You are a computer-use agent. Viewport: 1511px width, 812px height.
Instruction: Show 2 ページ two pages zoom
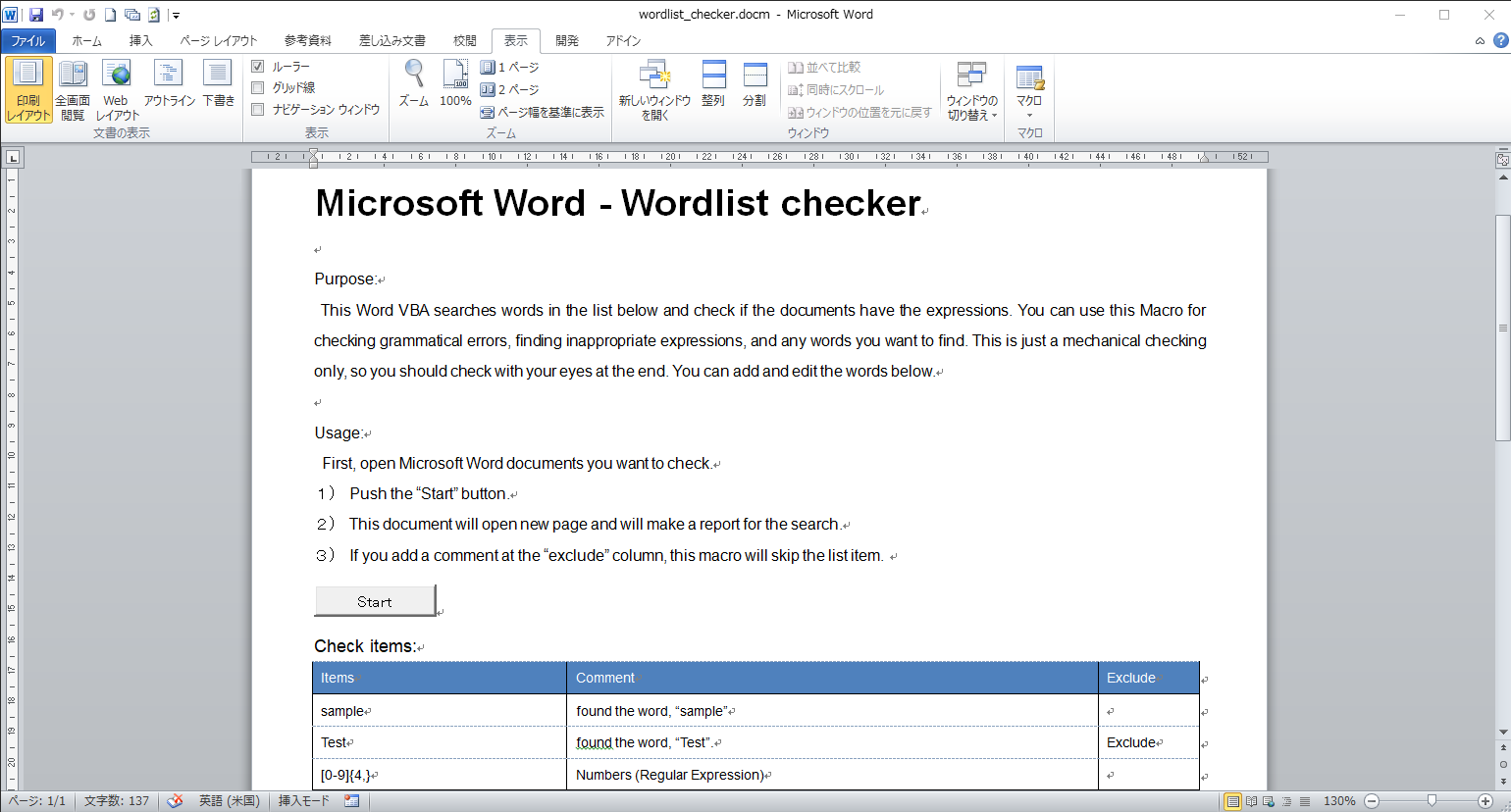pos(509,89)
